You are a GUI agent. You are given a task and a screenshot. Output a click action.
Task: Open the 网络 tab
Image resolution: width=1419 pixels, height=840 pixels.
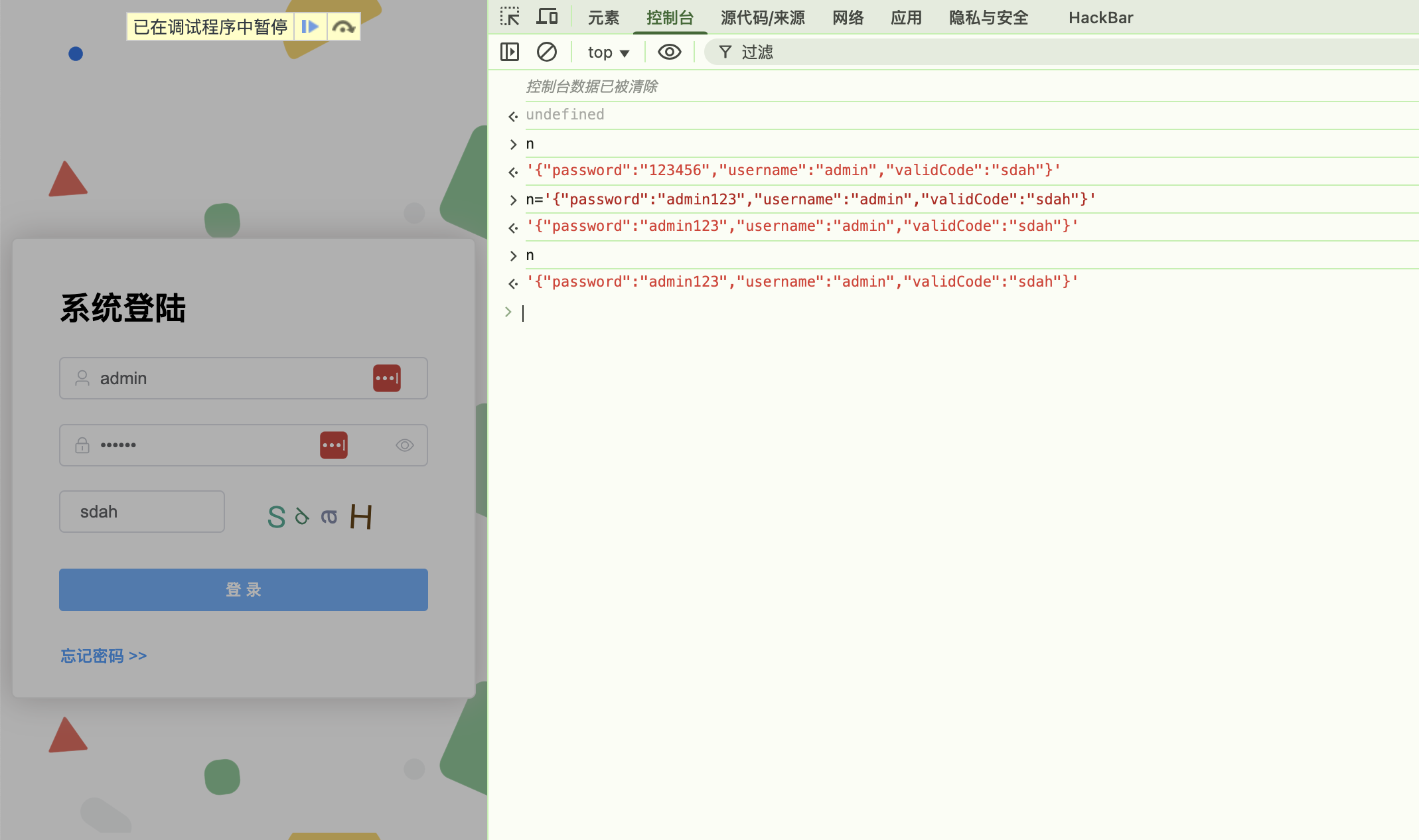[848, 18]
